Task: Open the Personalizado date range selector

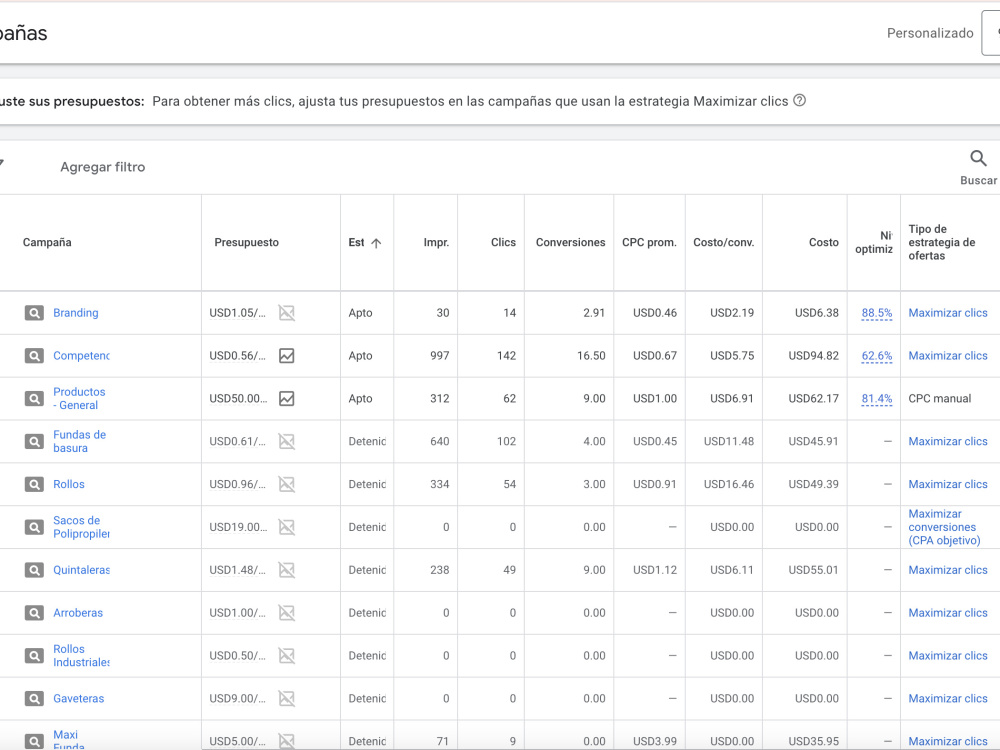Action: [930, 33]
